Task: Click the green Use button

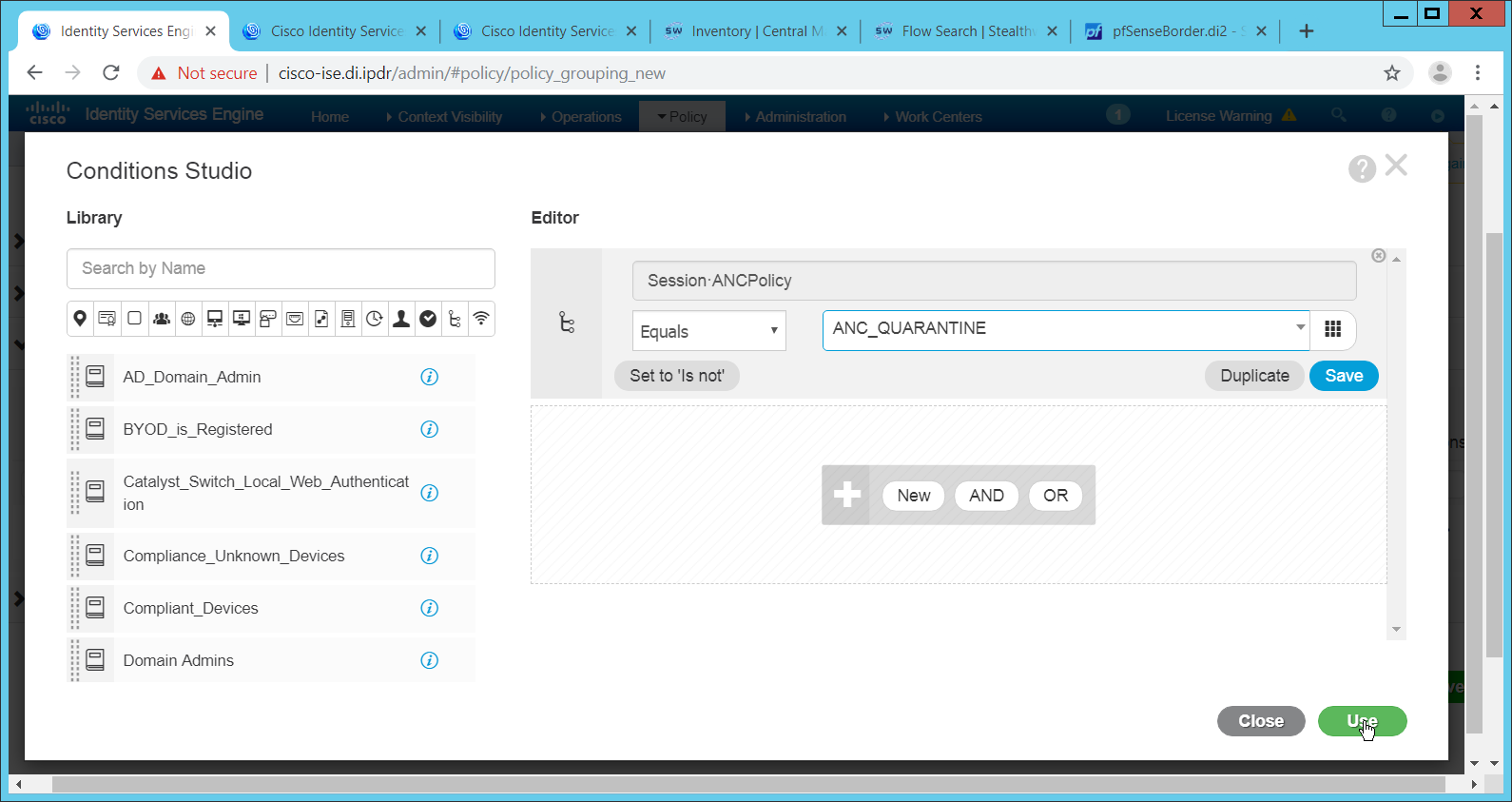Action: 1361,721
